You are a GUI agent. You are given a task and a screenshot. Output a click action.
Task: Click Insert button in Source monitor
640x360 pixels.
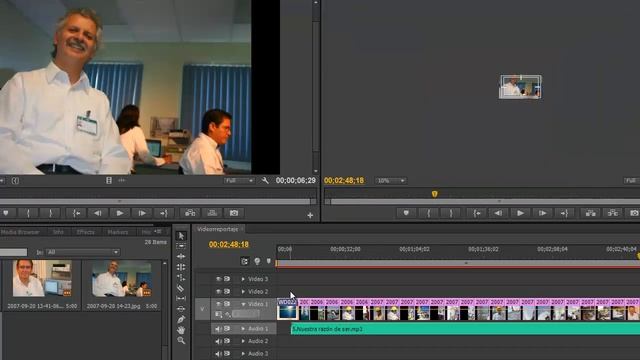(x=190, y=213)
